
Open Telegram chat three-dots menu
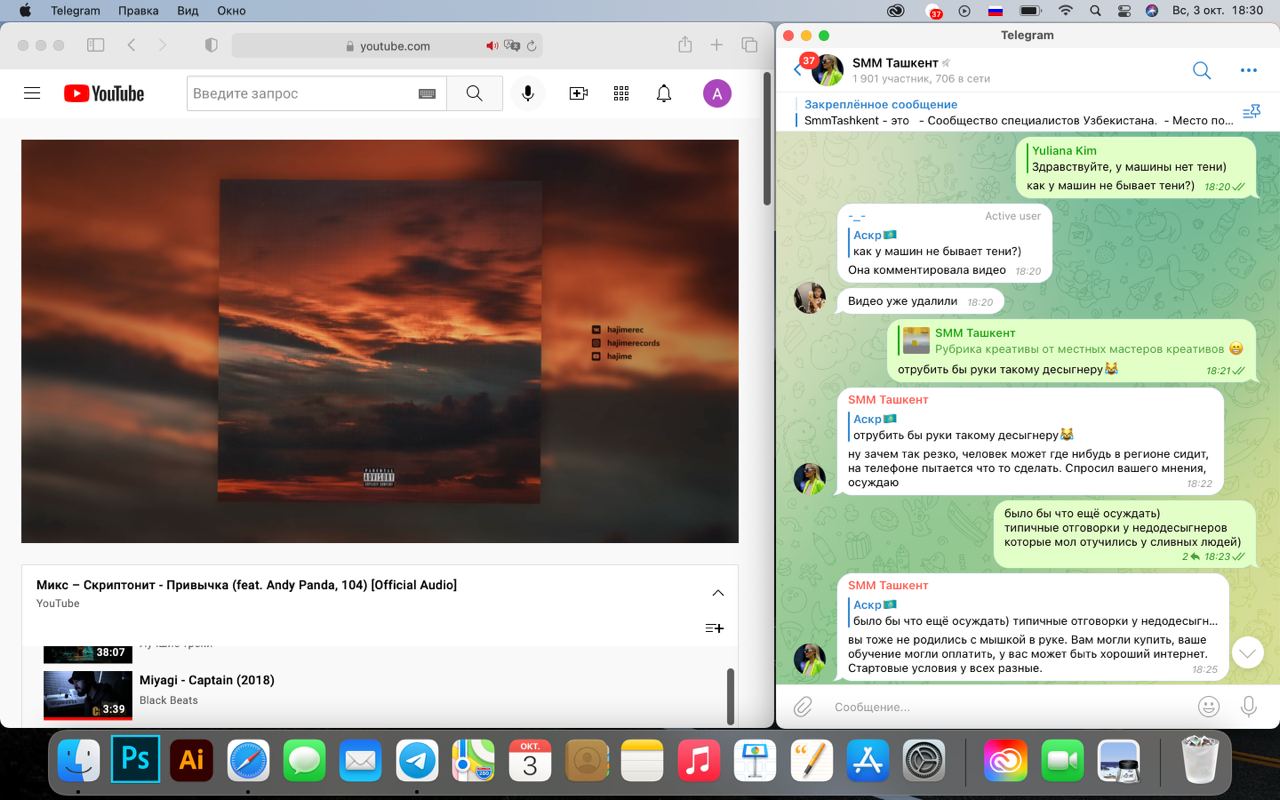coord(1248,70)
